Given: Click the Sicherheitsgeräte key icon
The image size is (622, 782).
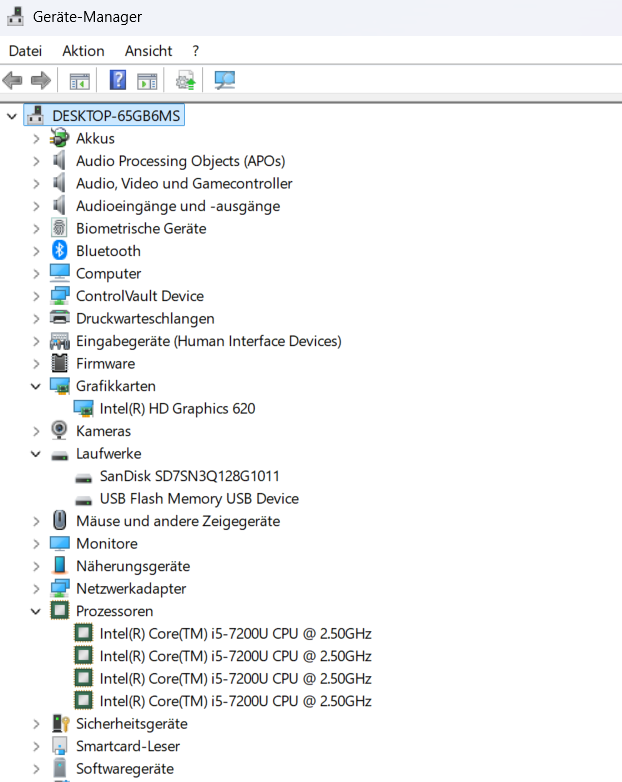Looking at the screenshot, I should 60,723.
